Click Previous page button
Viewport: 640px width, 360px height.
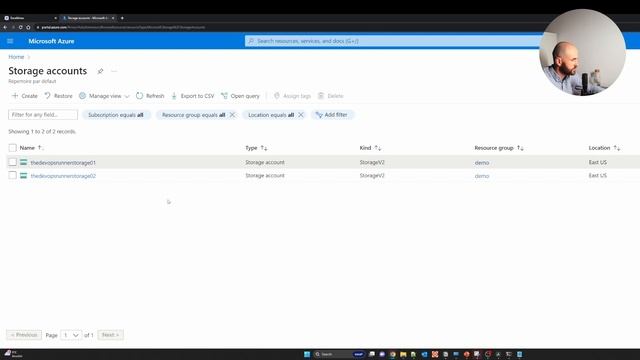[x=24, y=335]
